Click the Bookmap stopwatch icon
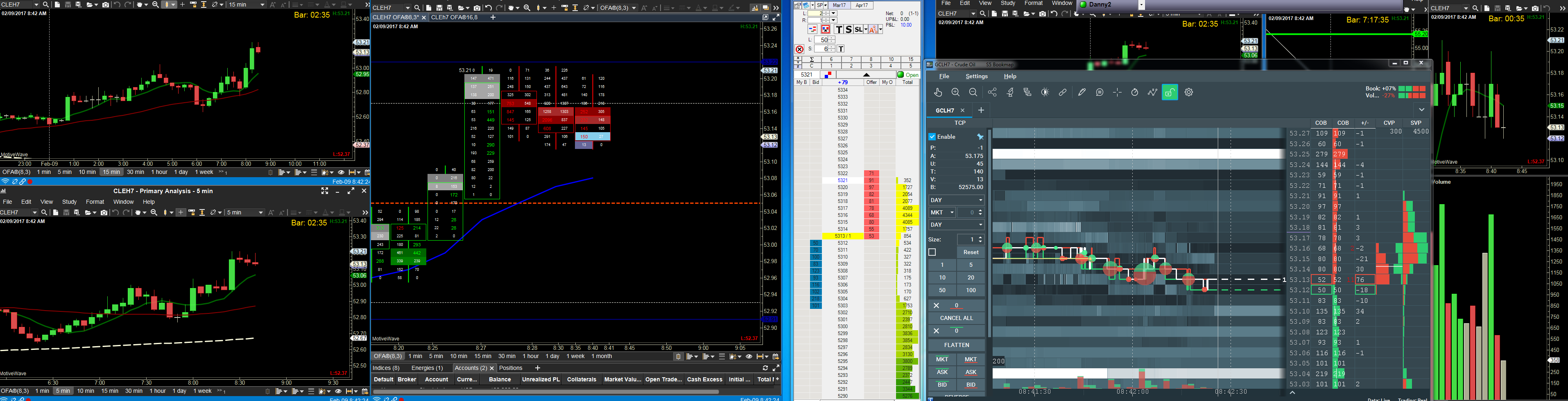This screenshot has width=1568, height=401. tap(1135, 92)
